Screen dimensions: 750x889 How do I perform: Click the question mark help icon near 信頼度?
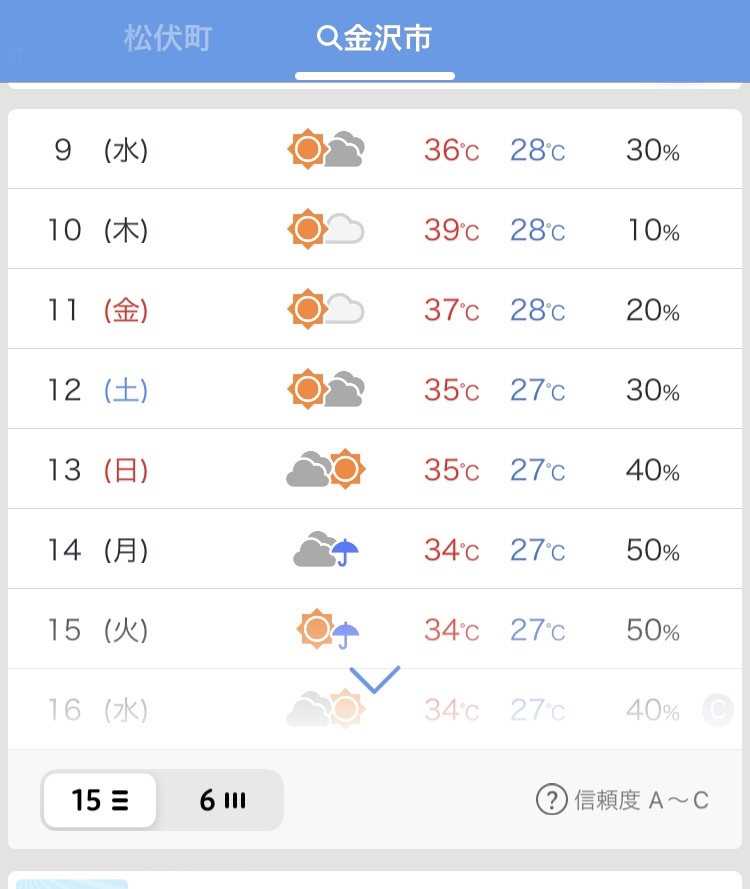pos(551,800)
